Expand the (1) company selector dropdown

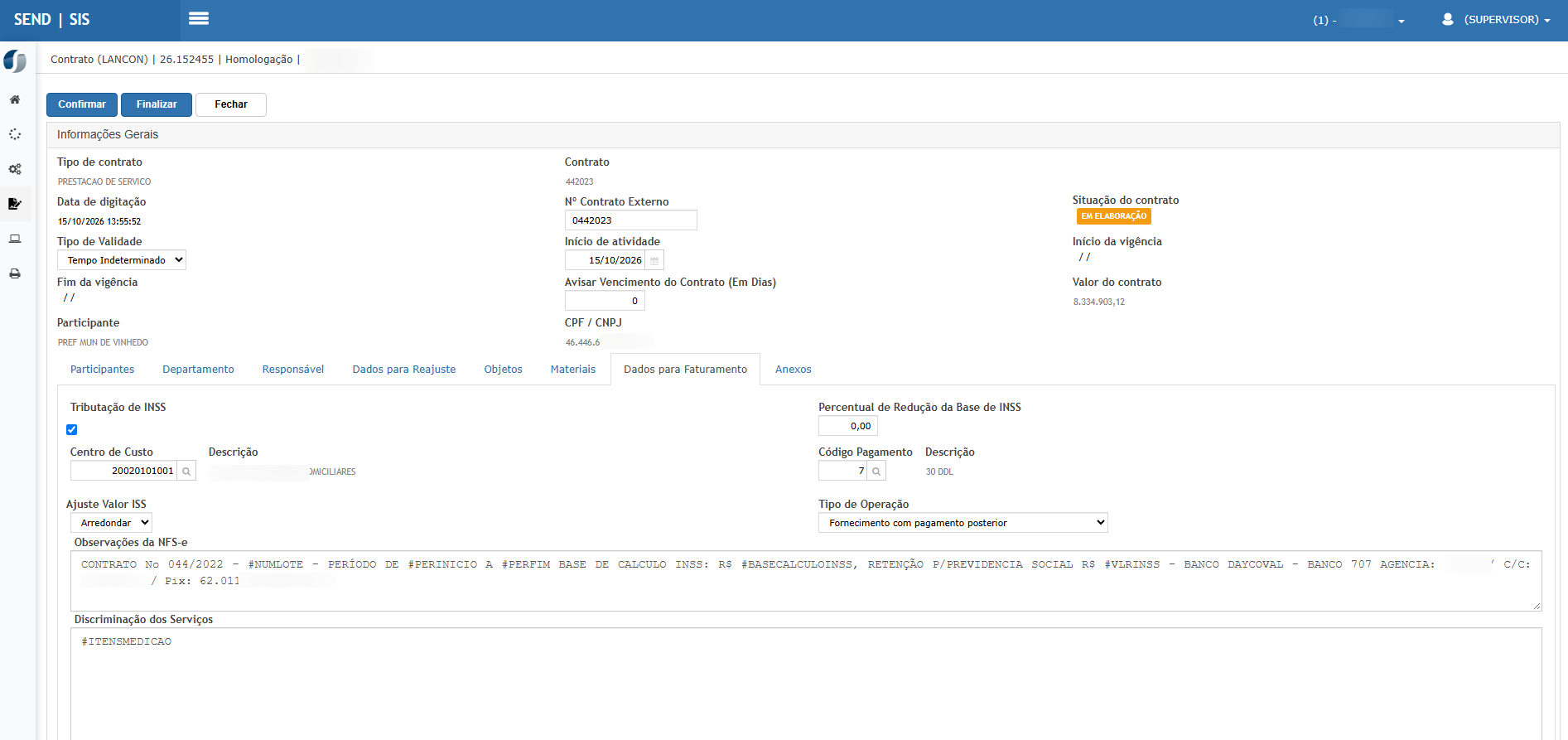tap(1358, 20)
